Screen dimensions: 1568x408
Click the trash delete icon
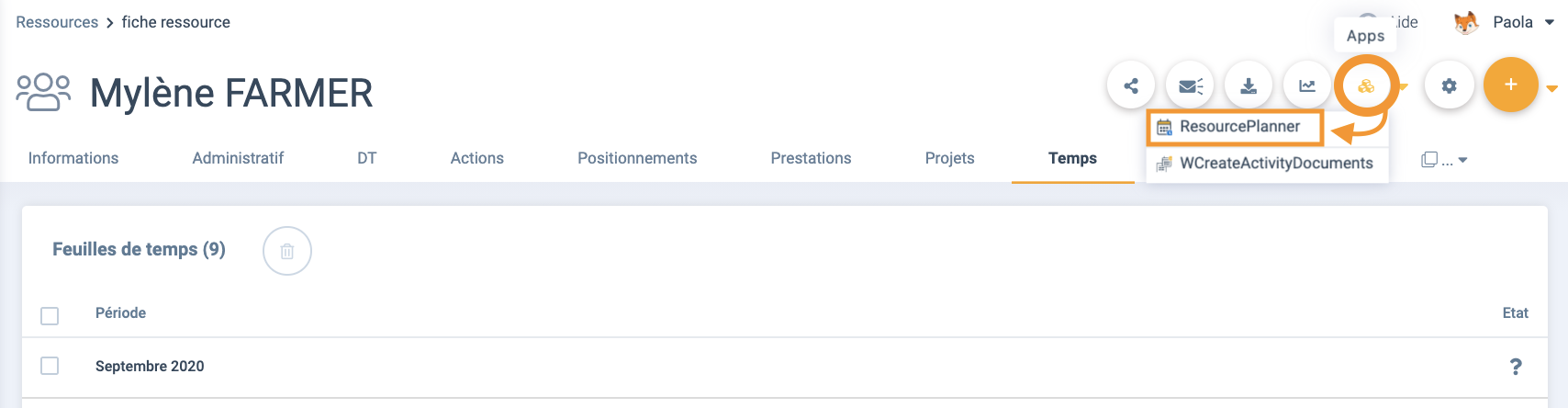(x=287, y=251)
